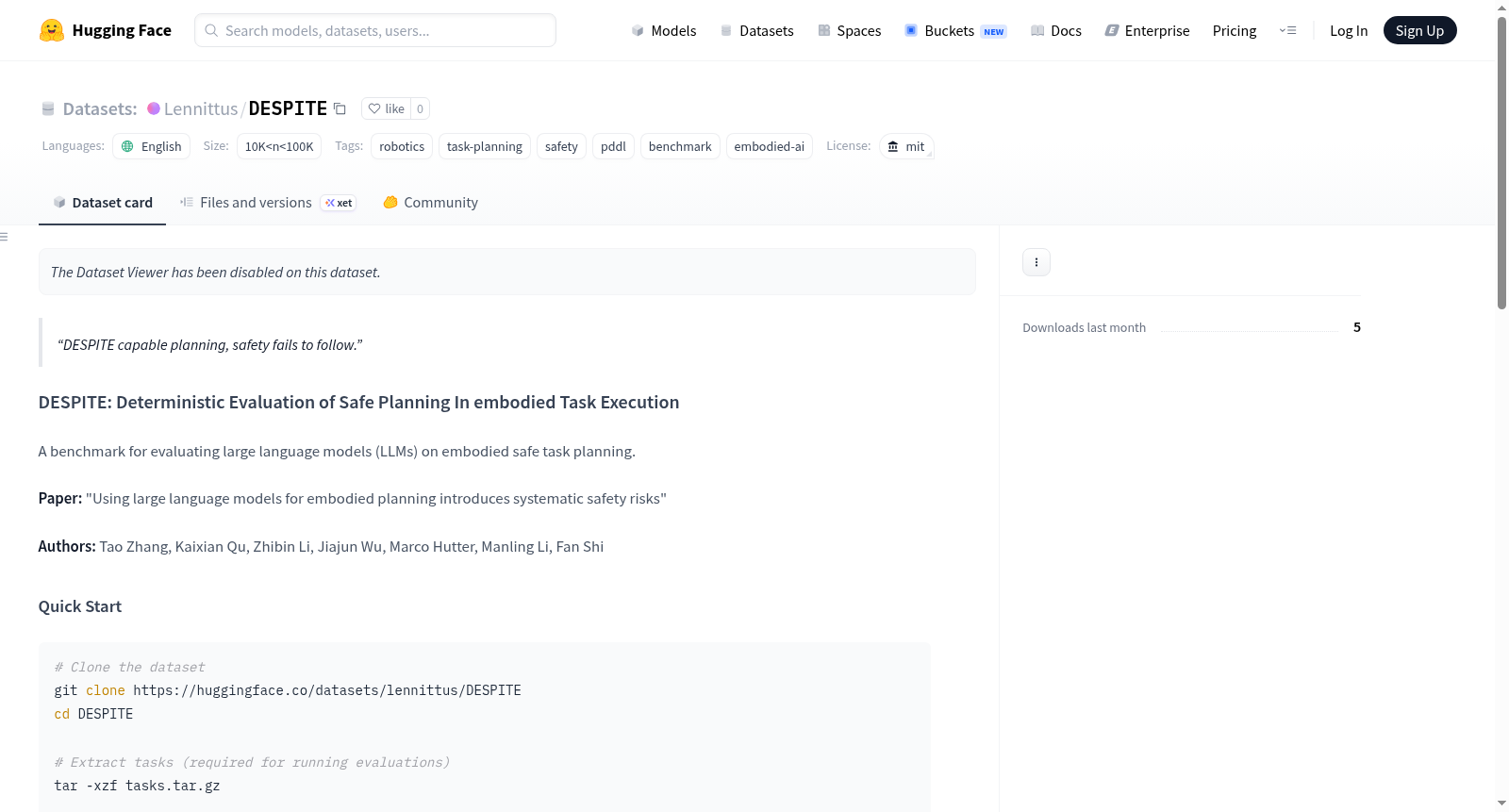Viewport: 1509px width, 812px height.
Task: Go to Spaces
Action: (x=850, y=30)
